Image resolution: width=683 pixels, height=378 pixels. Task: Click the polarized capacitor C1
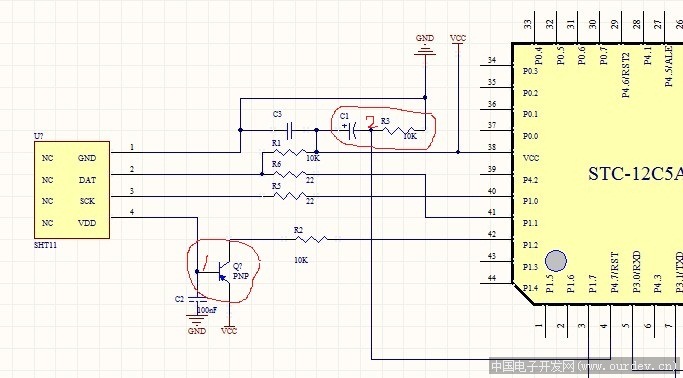click(352, 130)
